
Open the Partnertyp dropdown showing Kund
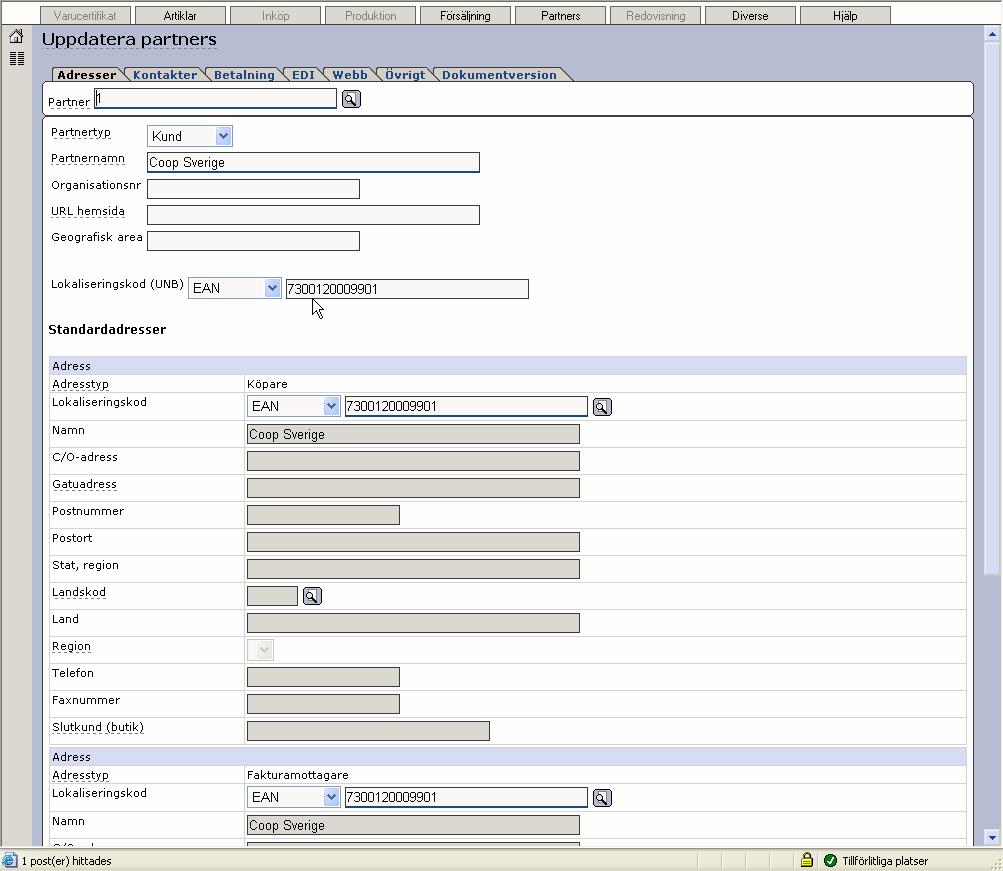(x=189, y=136)
